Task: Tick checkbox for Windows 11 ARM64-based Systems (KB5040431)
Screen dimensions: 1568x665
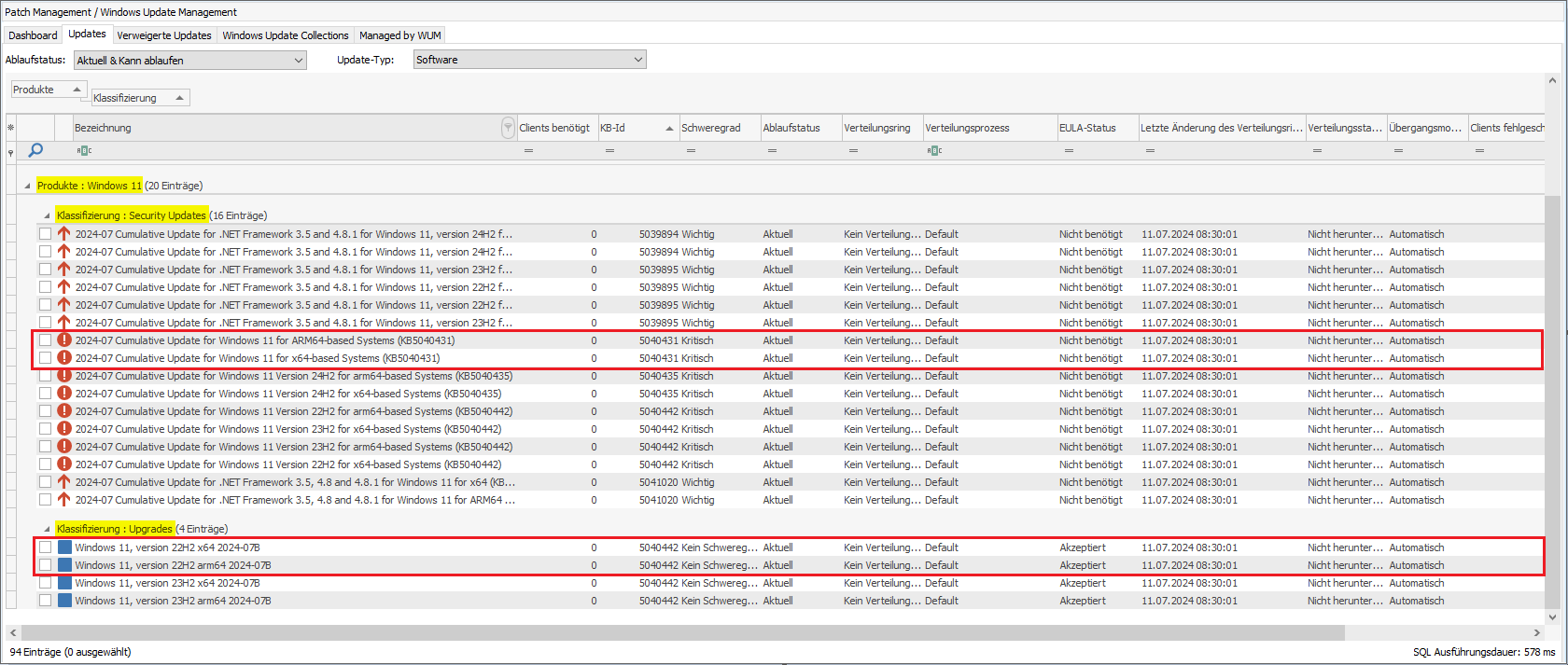Action: coord(45,340)
